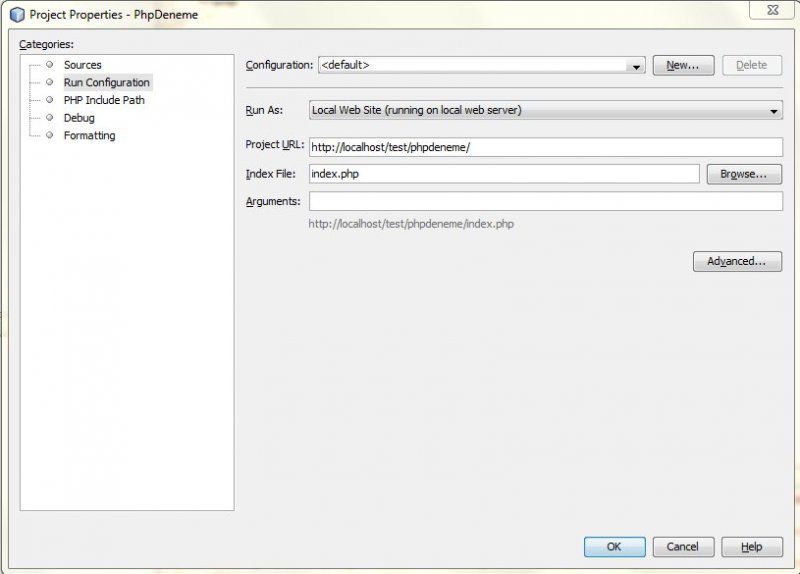Image resolution: width=800 pixels, height=574 pixels.
Task: Click the bullet icon beside Formatting
Action: tap(49, 135)
